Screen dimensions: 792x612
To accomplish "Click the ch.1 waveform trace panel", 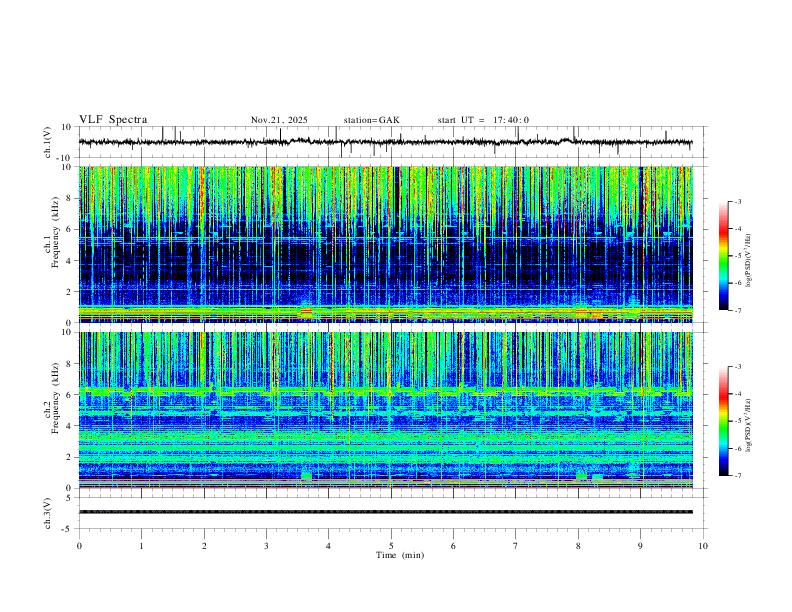I will click(391, 142).
